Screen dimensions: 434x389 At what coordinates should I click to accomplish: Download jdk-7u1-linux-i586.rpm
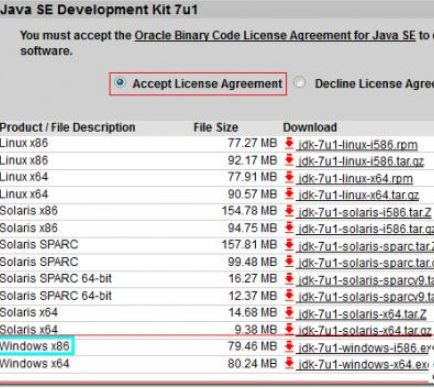358,145
